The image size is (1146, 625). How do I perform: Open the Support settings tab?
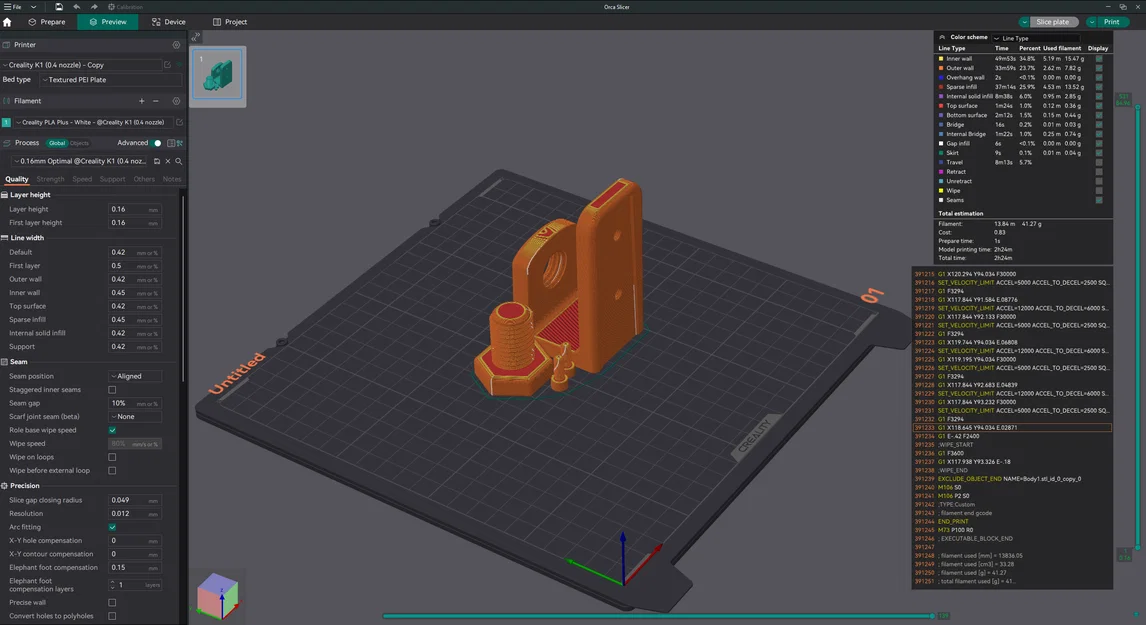point(113,179)
